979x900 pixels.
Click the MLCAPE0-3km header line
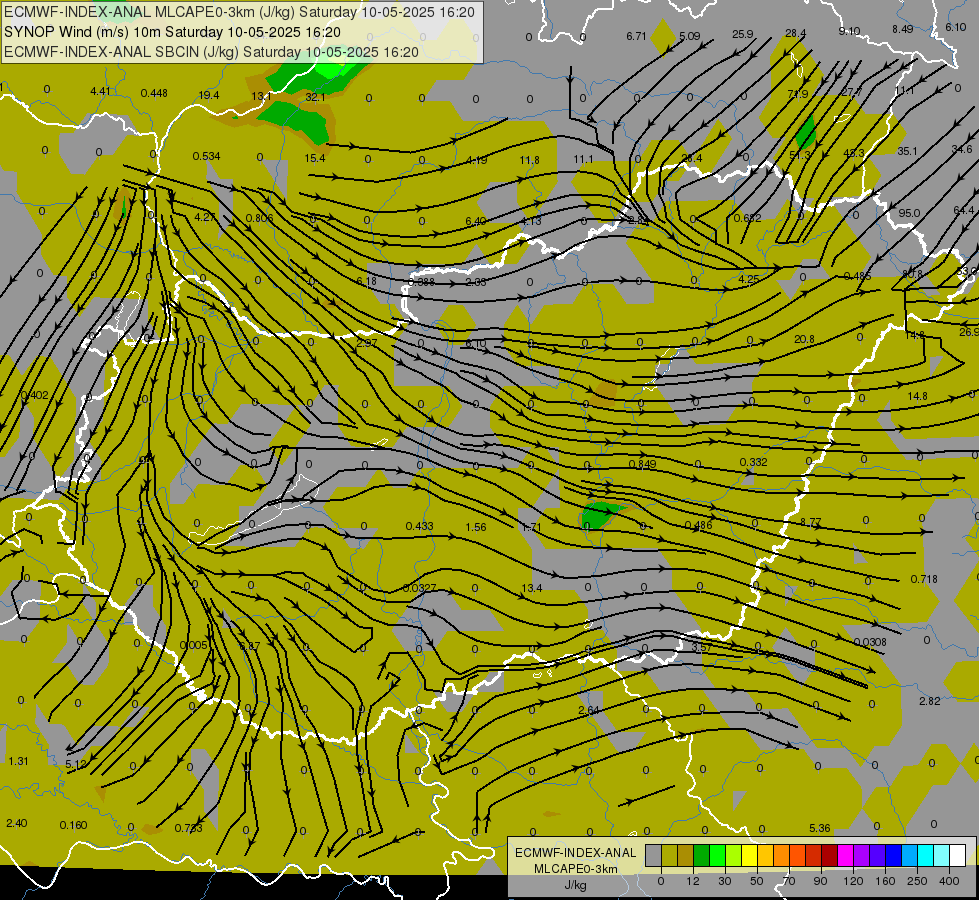point(239,12)
